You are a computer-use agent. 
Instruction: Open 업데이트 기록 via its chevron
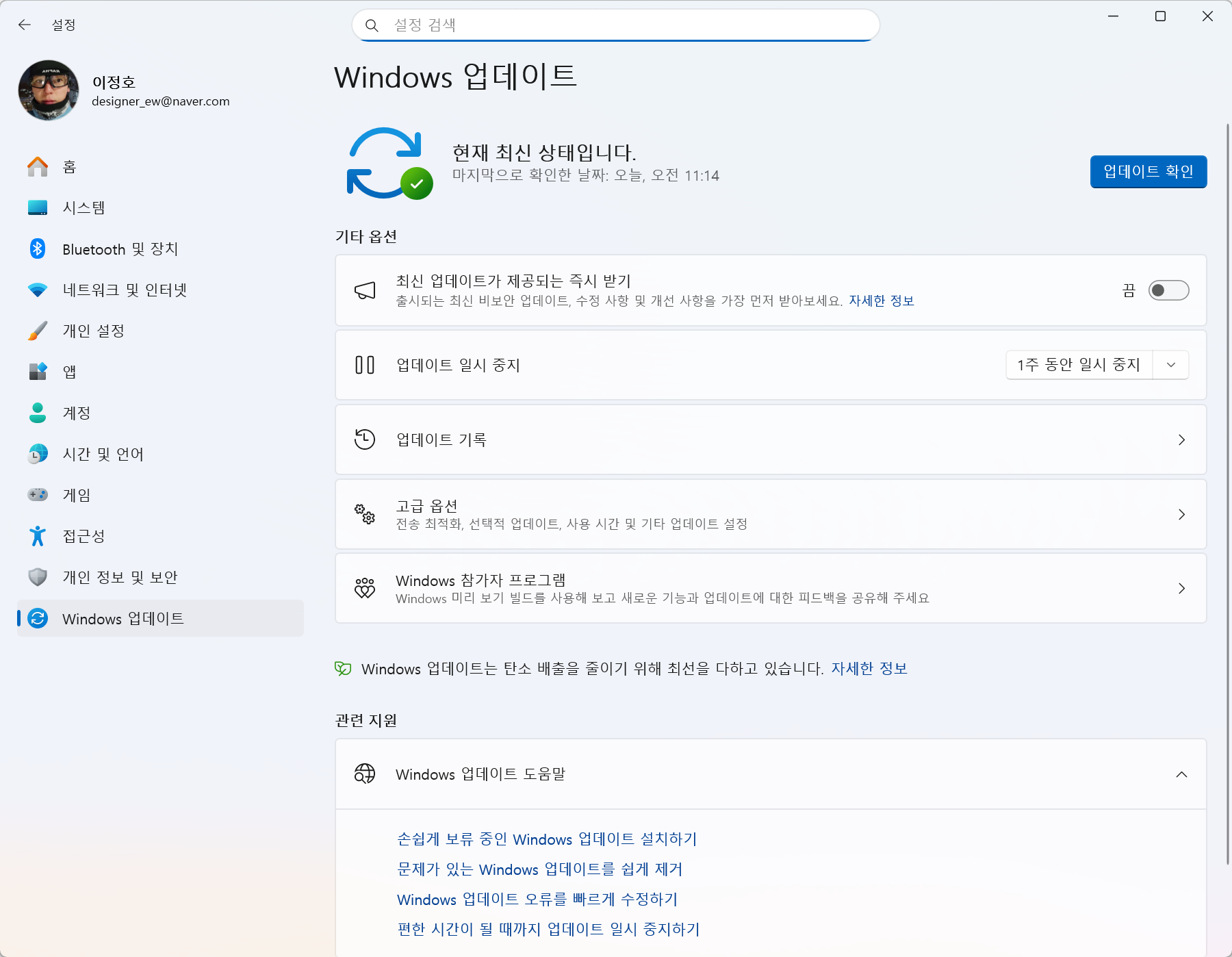[x=1181, y=439]
